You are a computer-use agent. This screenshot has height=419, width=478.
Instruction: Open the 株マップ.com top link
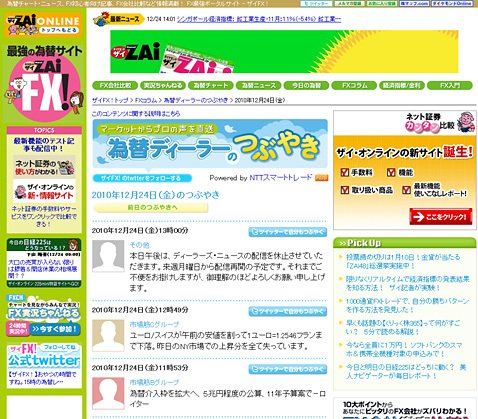coord(414,3)
